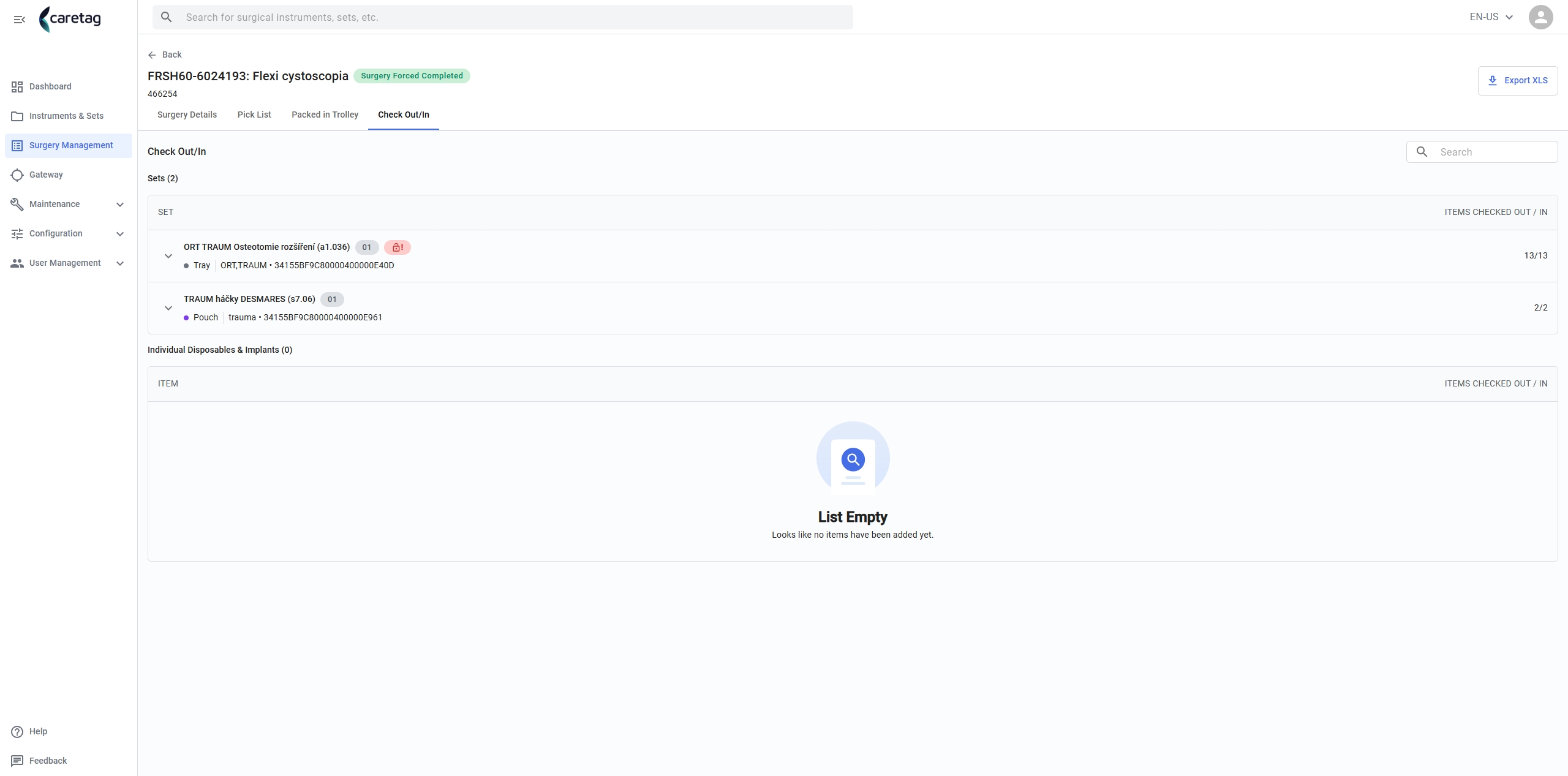Click the Instruments & Sets folder icon
1568x776 pixels.
[17, 116]
